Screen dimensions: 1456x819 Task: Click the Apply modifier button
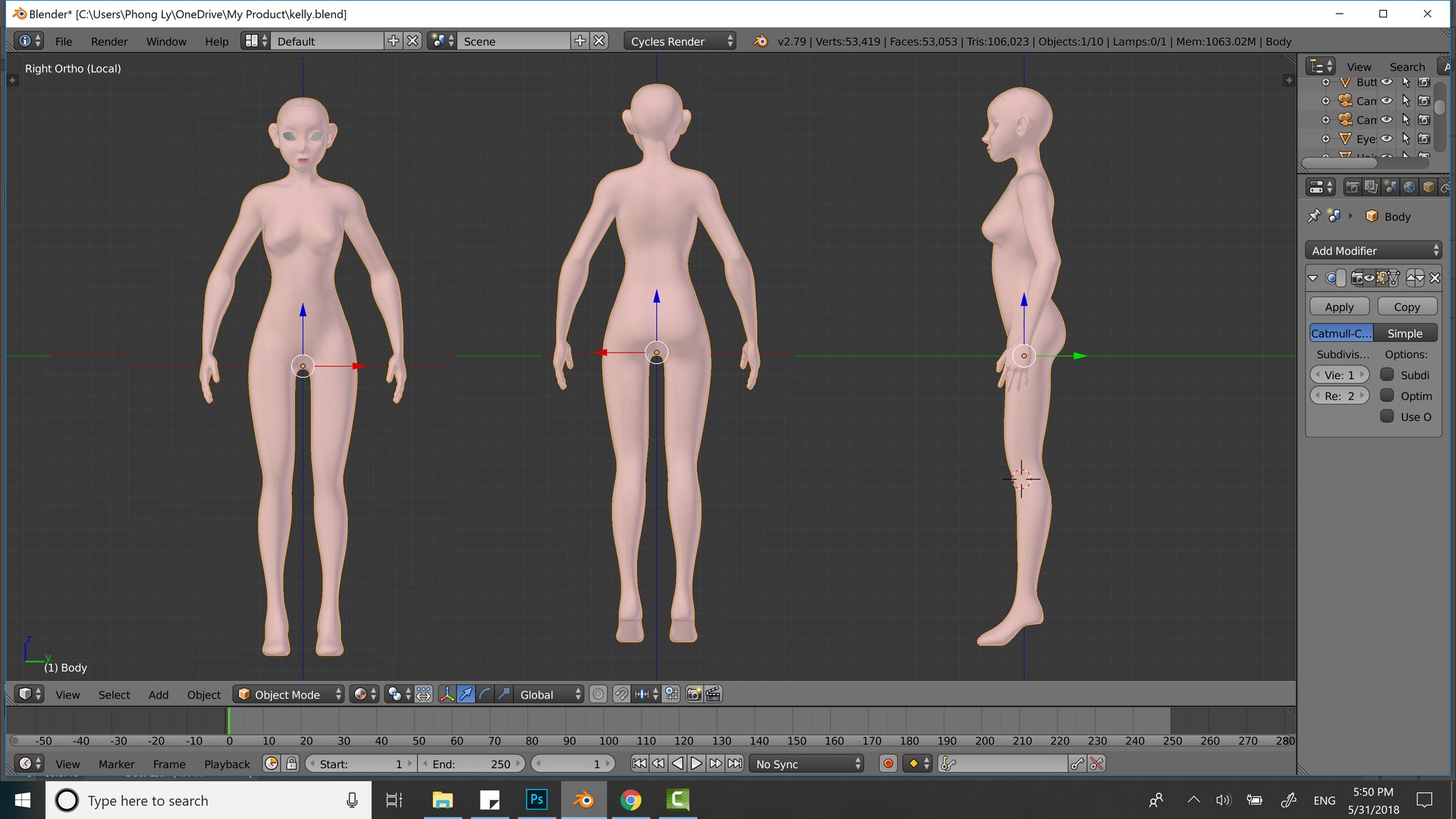click(1339, 306)
